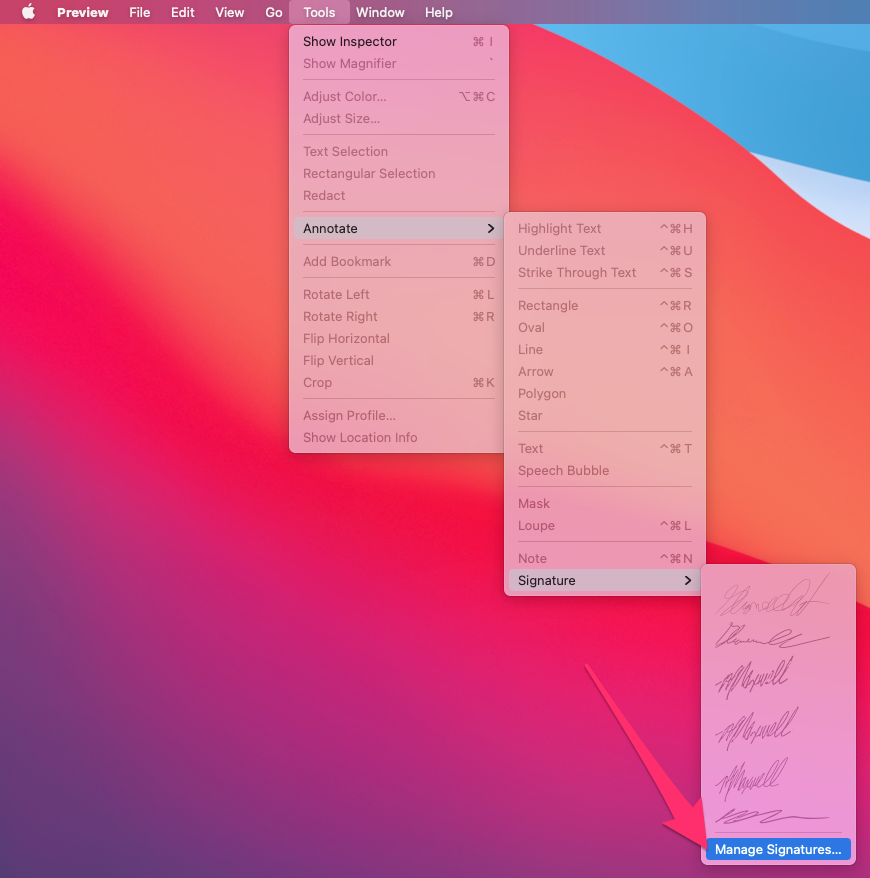The height and width of the screenshot is (878, 870).
Task: Choose Adjust Size… in Tools menu
Action: click(399, 118)
